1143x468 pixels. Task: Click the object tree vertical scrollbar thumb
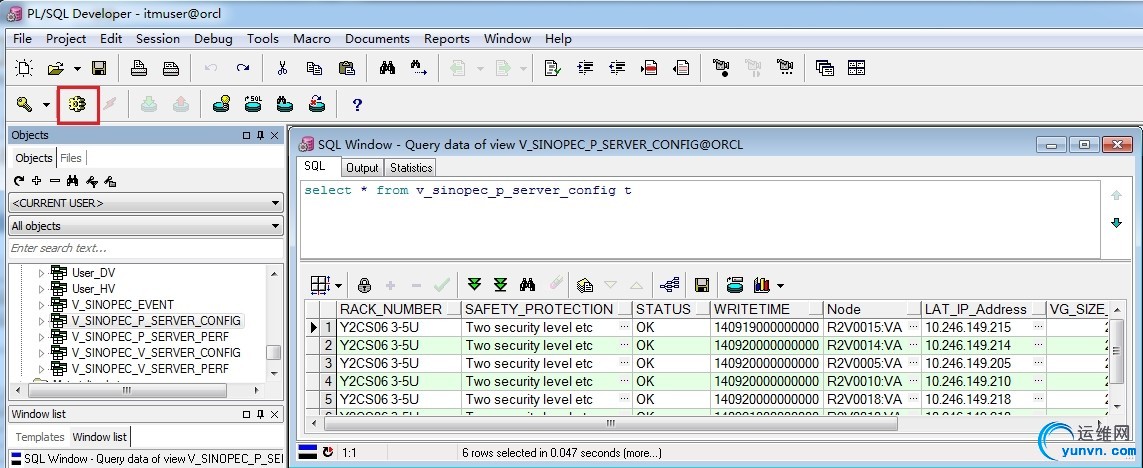coord(273,353)
